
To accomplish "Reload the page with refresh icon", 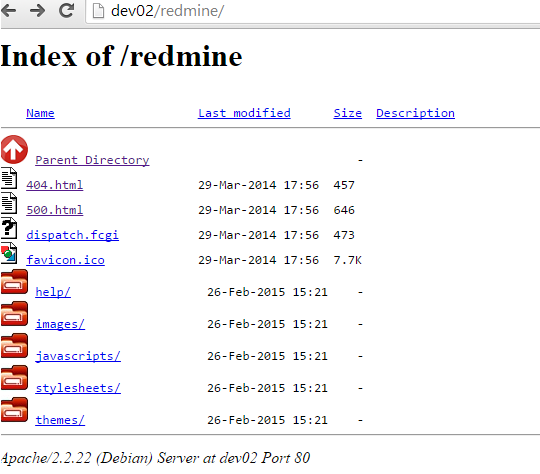I will (x=66, y=10).
